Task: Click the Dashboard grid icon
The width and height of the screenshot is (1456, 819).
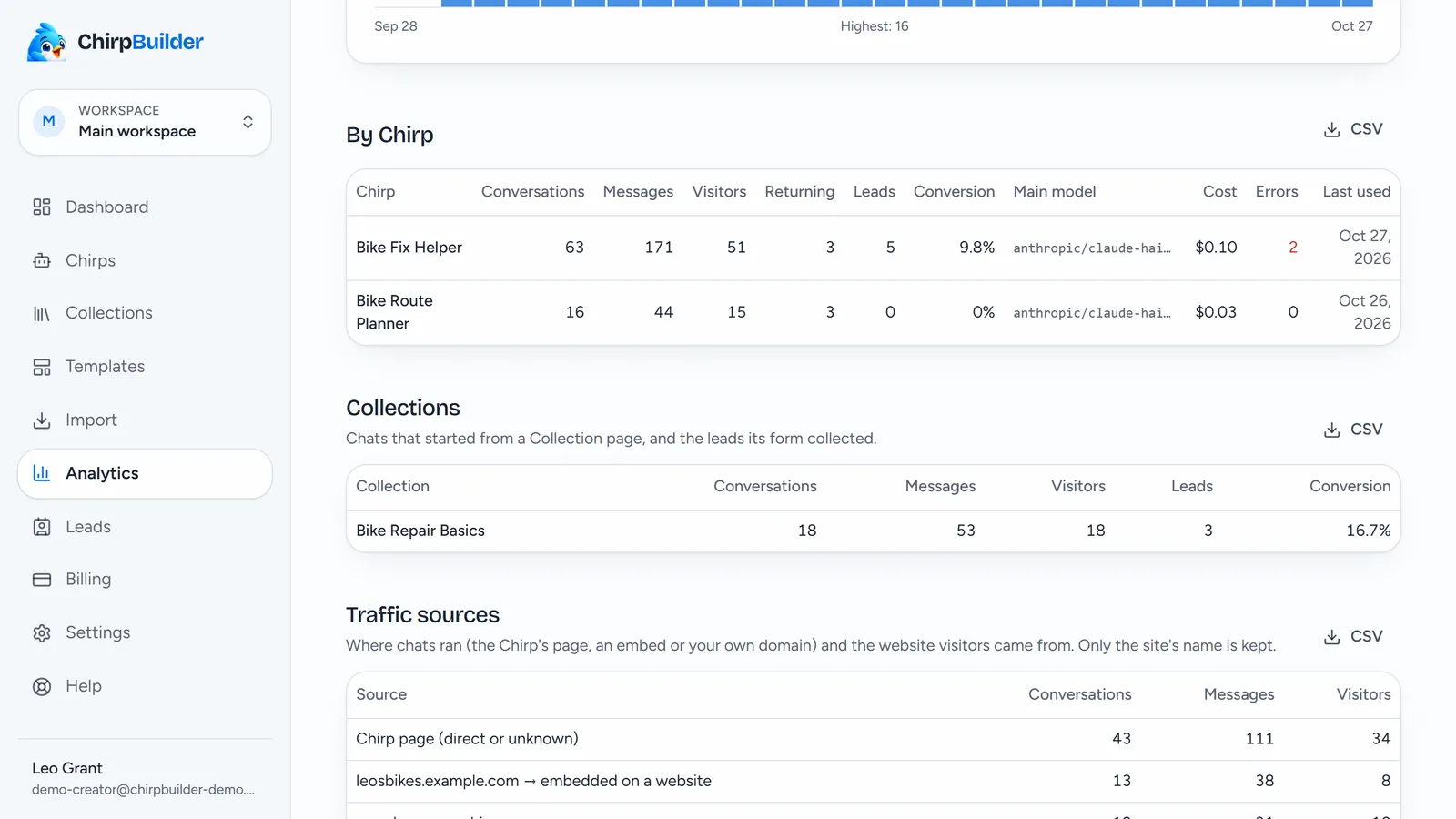Action: coord(42,207)
